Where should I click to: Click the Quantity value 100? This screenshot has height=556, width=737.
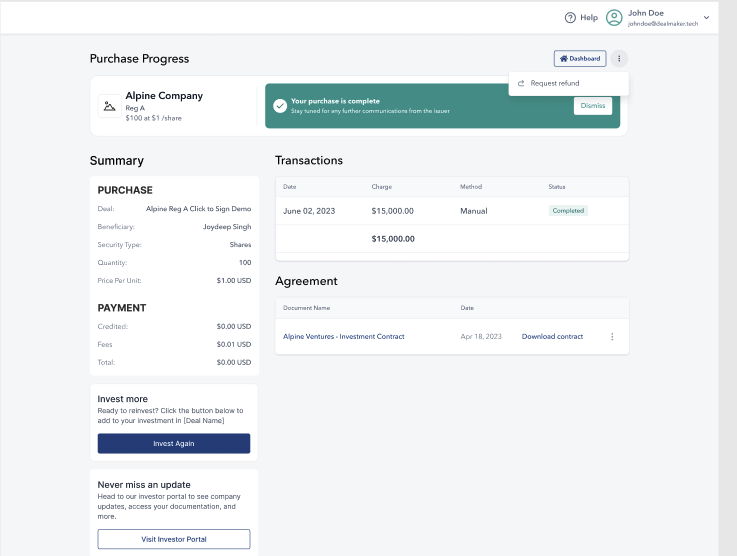[x=245, y=263]
